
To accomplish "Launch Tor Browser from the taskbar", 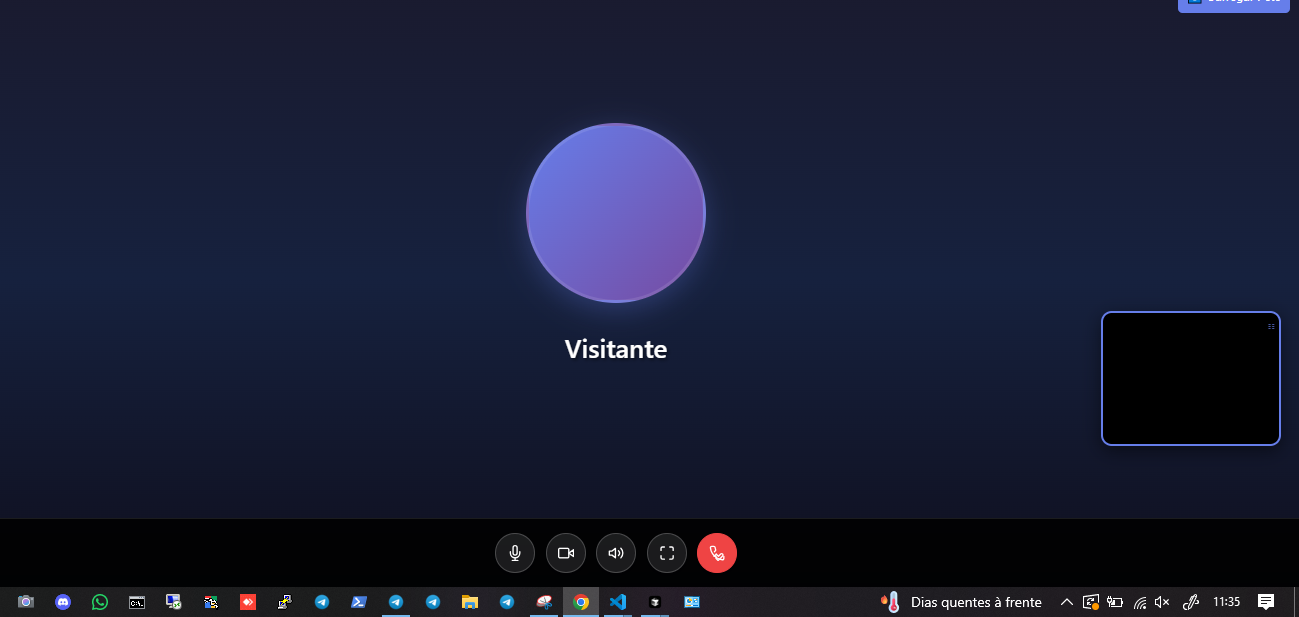I will point(654,602).
